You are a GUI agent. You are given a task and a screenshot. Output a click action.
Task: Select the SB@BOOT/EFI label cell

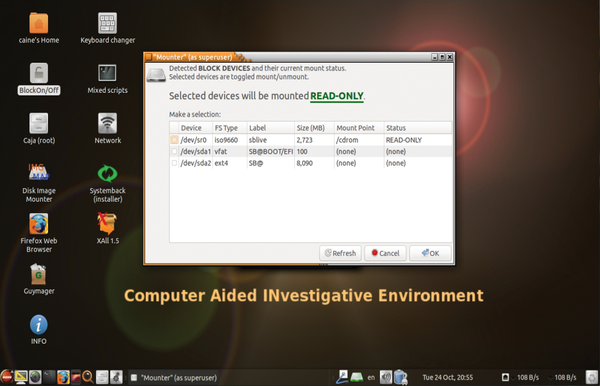point(271,151)
